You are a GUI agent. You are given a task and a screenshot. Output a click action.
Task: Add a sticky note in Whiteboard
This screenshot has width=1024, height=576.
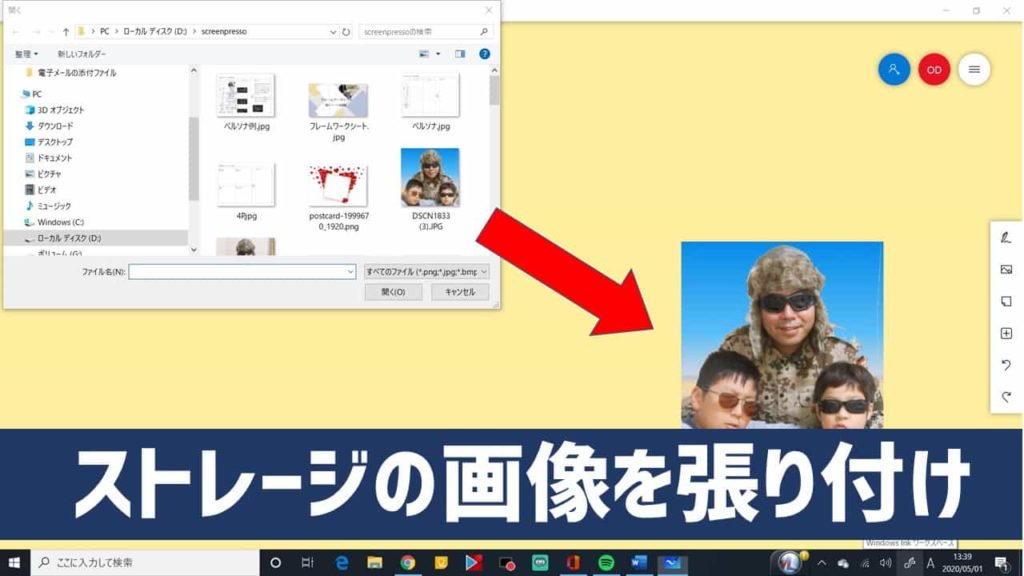[x=1006, y=301]
